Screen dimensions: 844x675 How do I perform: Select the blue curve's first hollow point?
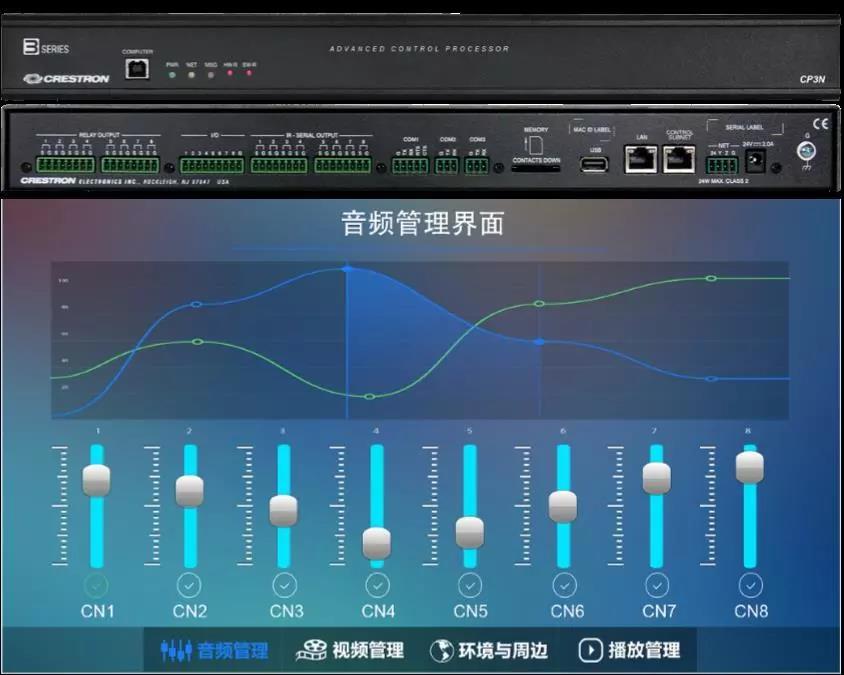pos(196,305)
